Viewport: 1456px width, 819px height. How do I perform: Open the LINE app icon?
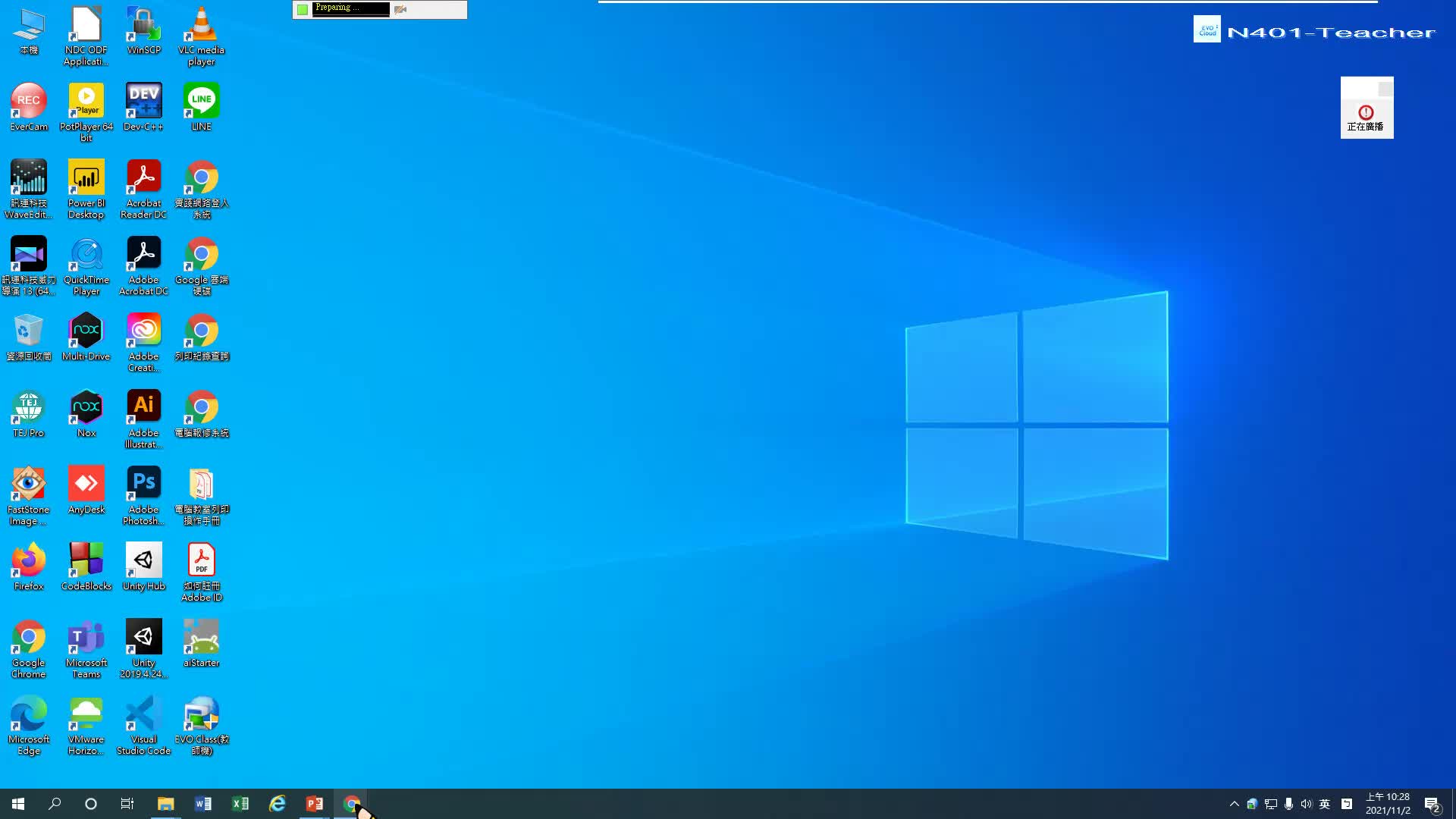click(201, 108)
